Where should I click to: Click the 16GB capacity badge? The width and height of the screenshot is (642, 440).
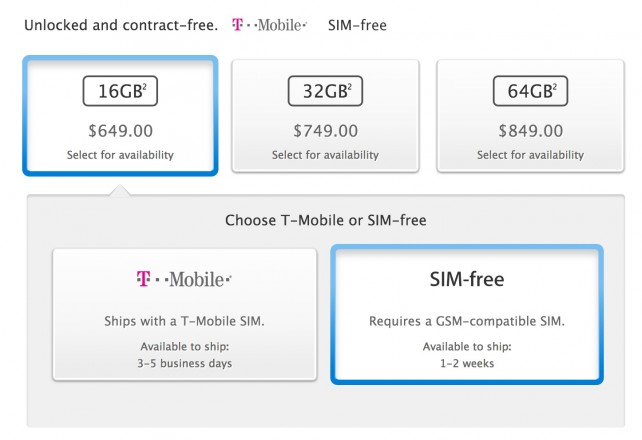(x=120, y=91)
